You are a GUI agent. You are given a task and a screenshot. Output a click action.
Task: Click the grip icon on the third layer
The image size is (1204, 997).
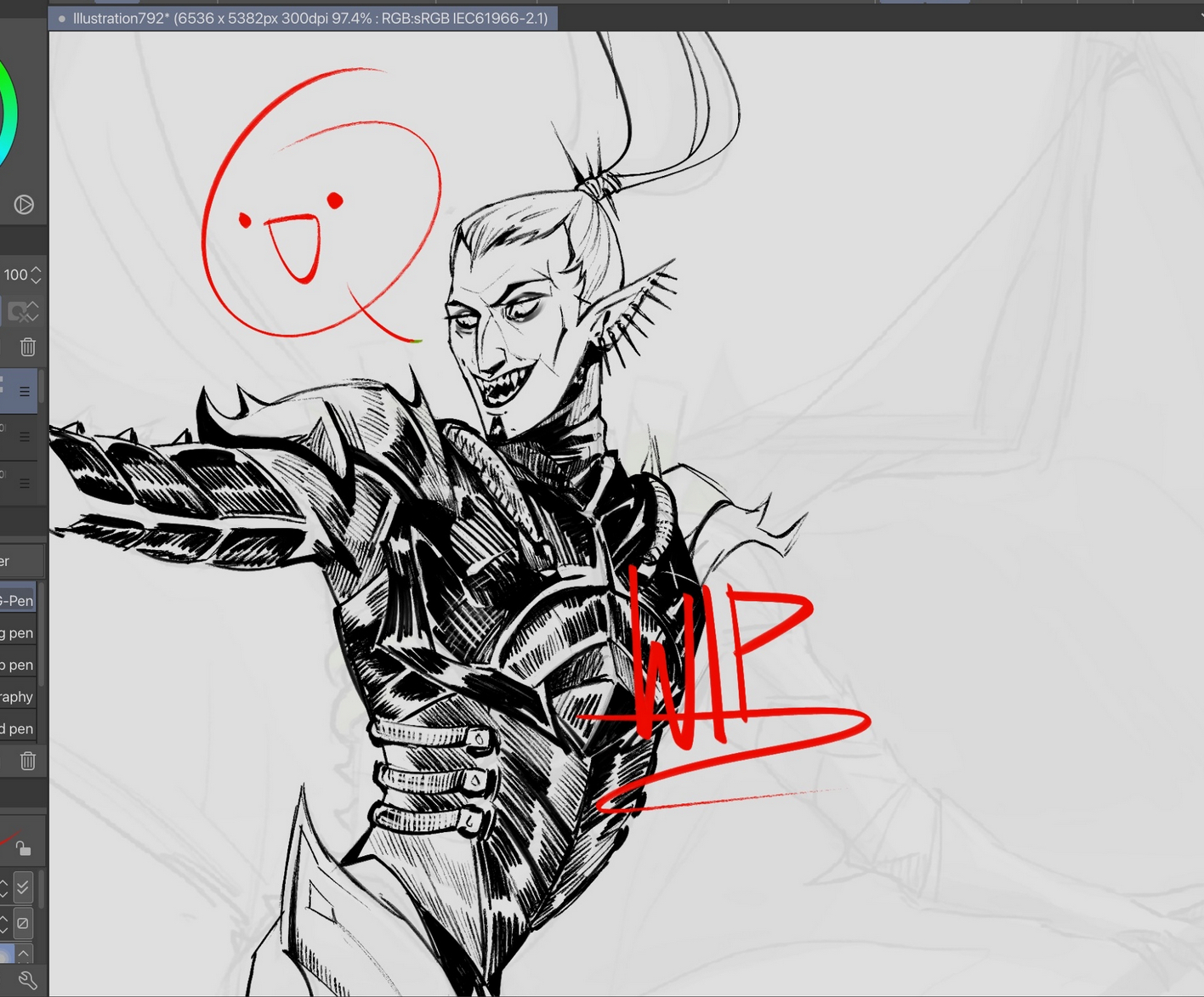(25, 483)
